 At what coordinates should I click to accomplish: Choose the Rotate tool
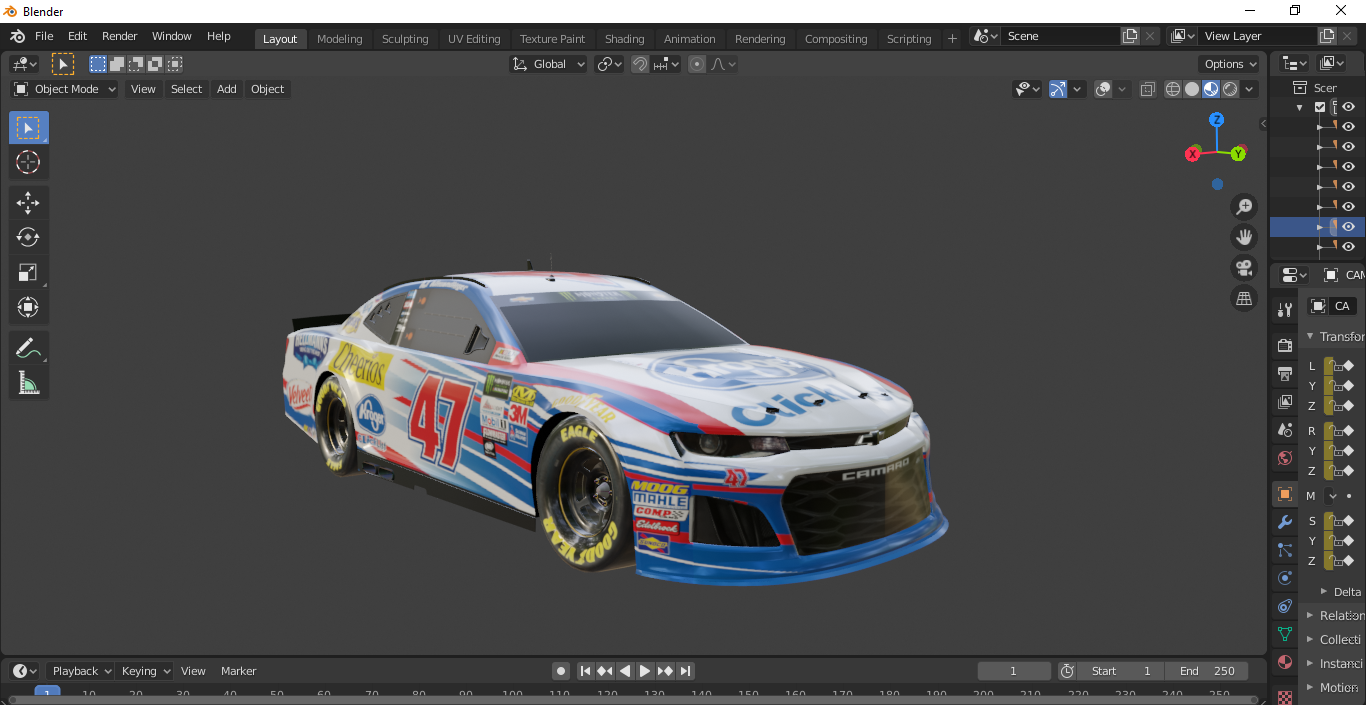pyautogui.click(x=28, y=237)
